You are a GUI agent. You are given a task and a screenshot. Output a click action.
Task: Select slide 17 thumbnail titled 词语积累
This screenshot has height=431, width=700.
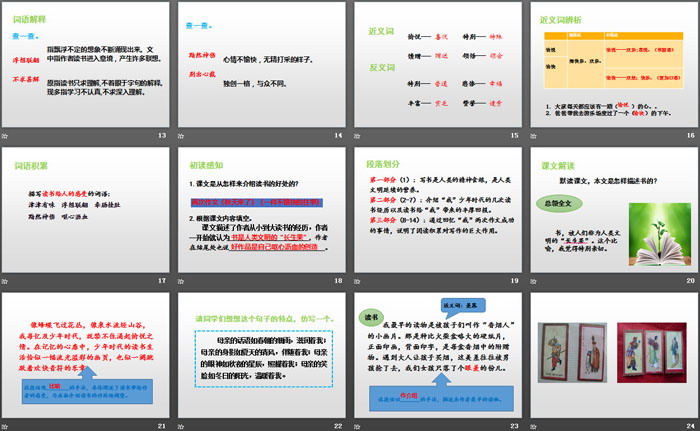(x=86, y=210)
